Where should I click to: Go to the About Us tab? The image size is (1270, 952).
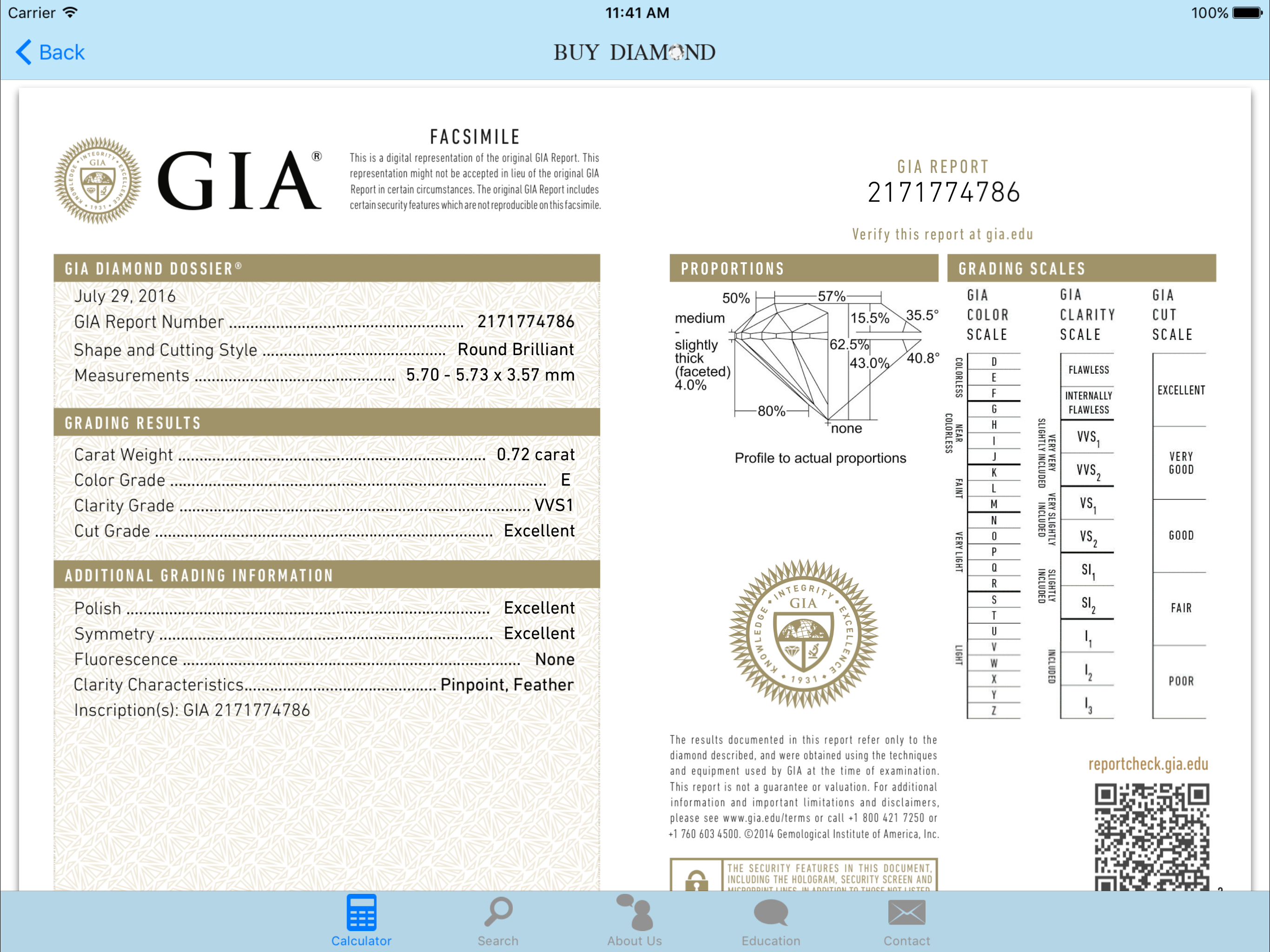[635, 920]
